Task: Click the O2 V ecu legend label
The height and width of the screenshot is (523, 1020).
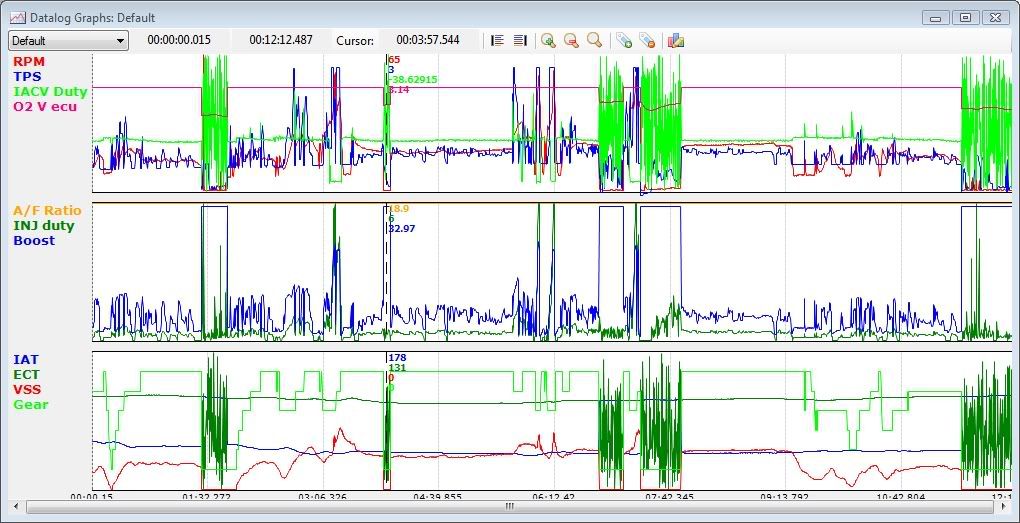Action: (x=45, y=106)
